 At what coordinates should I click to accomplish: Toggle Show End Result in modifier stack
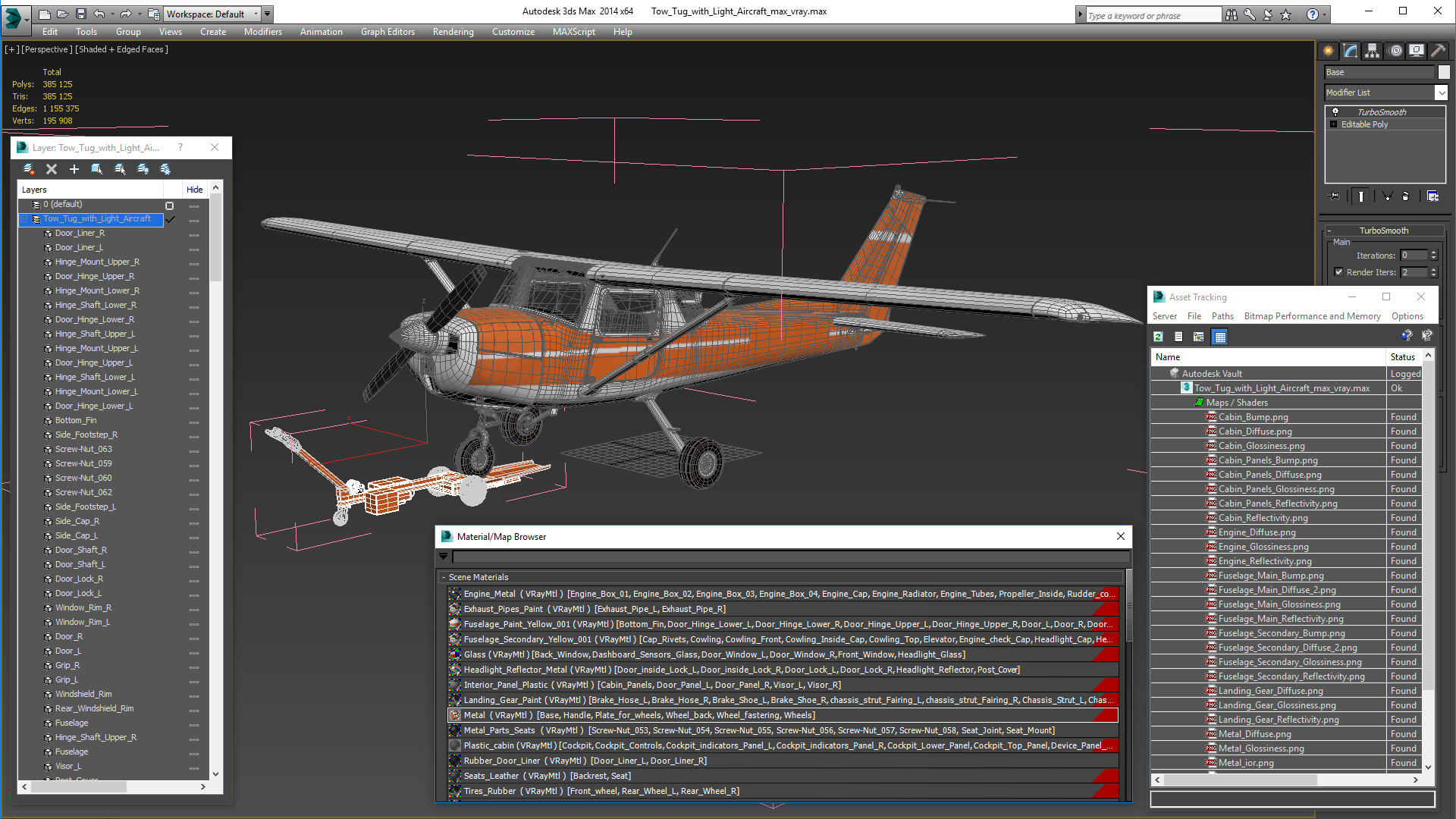pyautogui.click(x=1361, y=196)
